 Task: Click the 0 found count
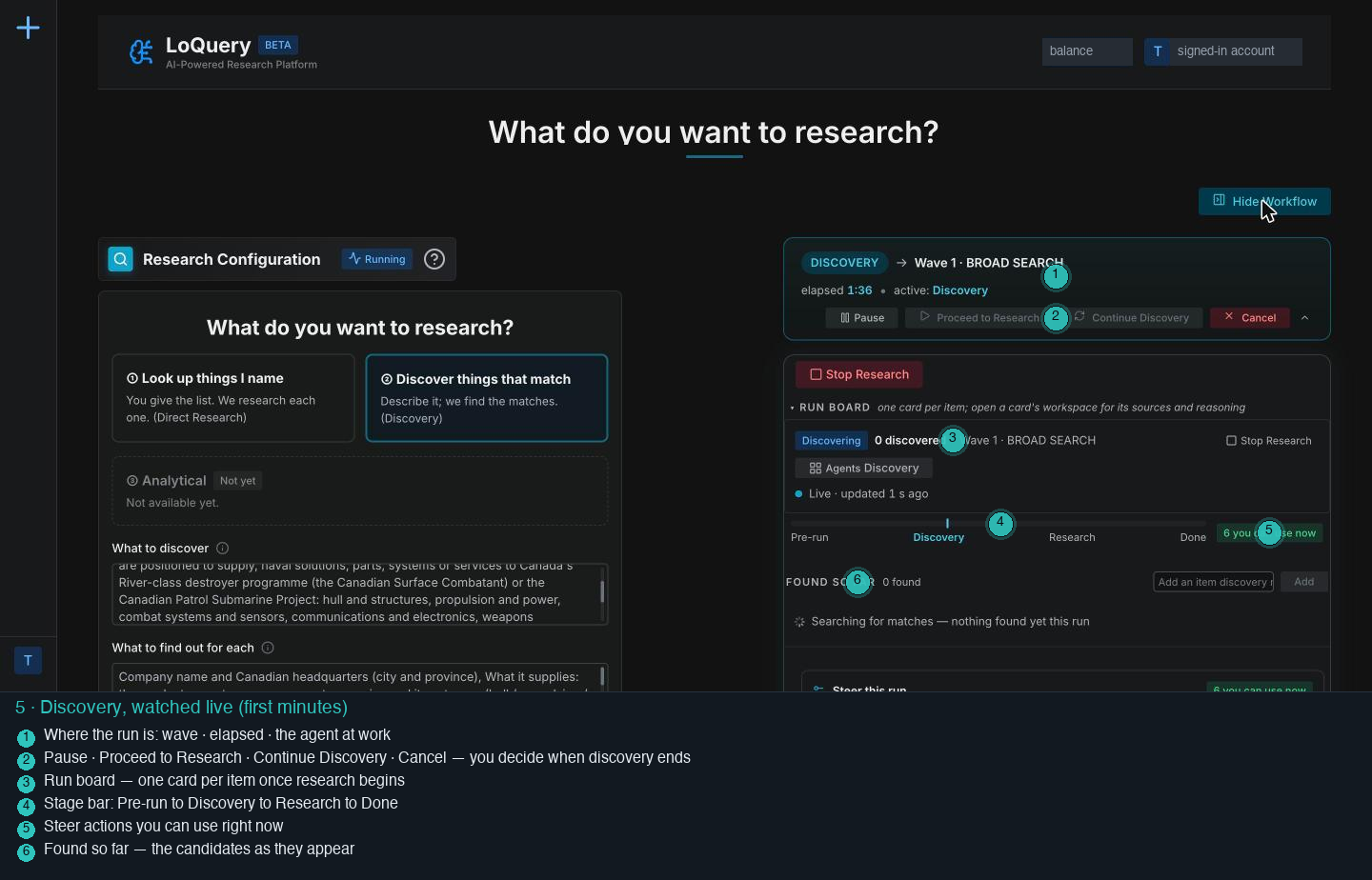(901, 582)
